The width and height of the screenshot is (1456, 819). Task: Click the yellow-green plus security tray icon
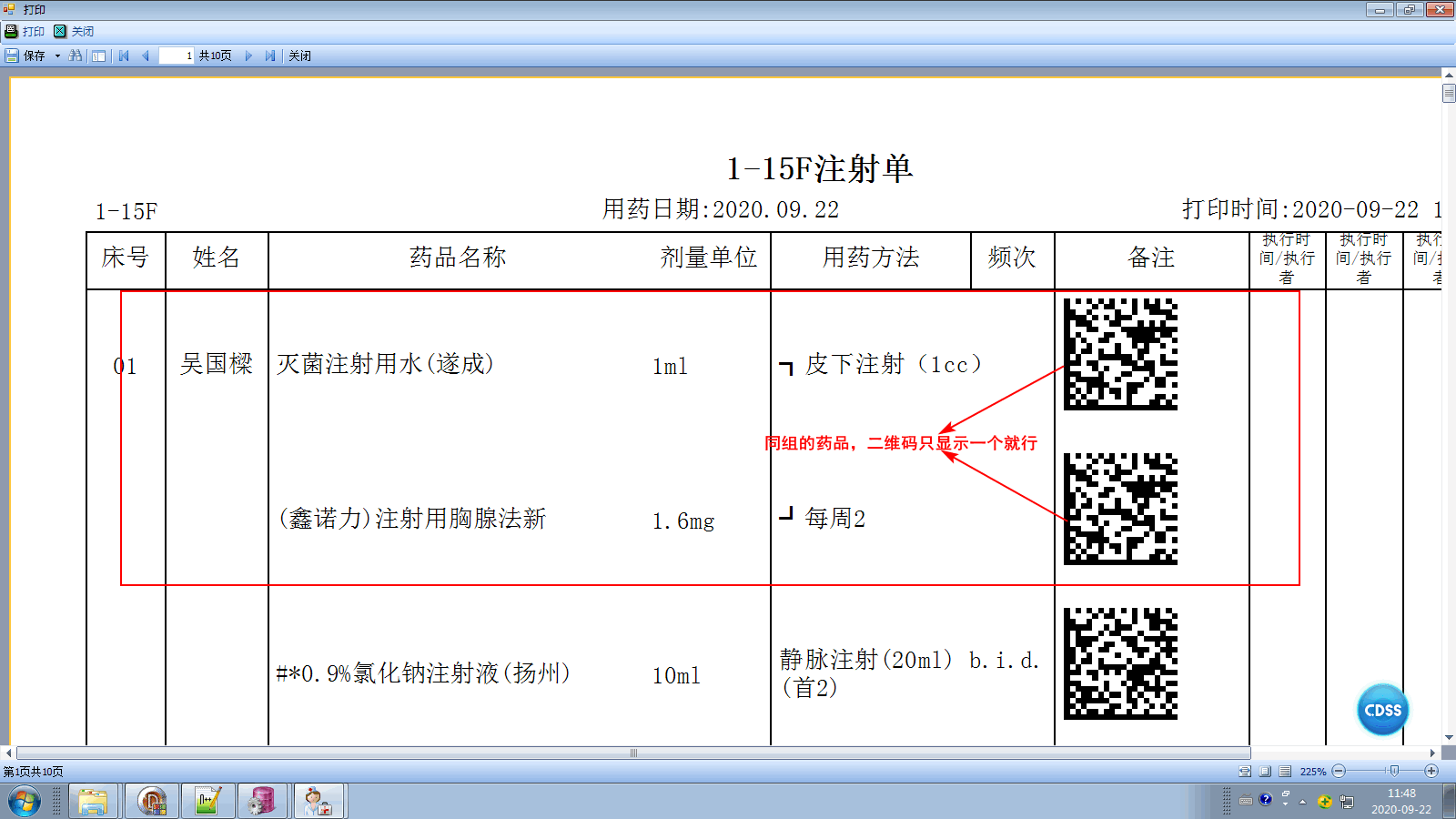(x=1325, y=802)
